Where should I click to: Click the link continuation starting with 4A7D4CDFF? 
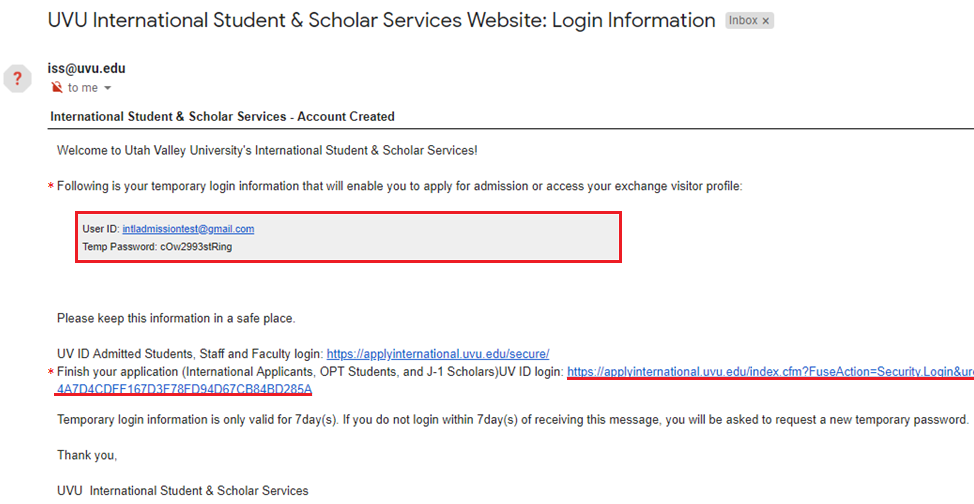[184, 389]
